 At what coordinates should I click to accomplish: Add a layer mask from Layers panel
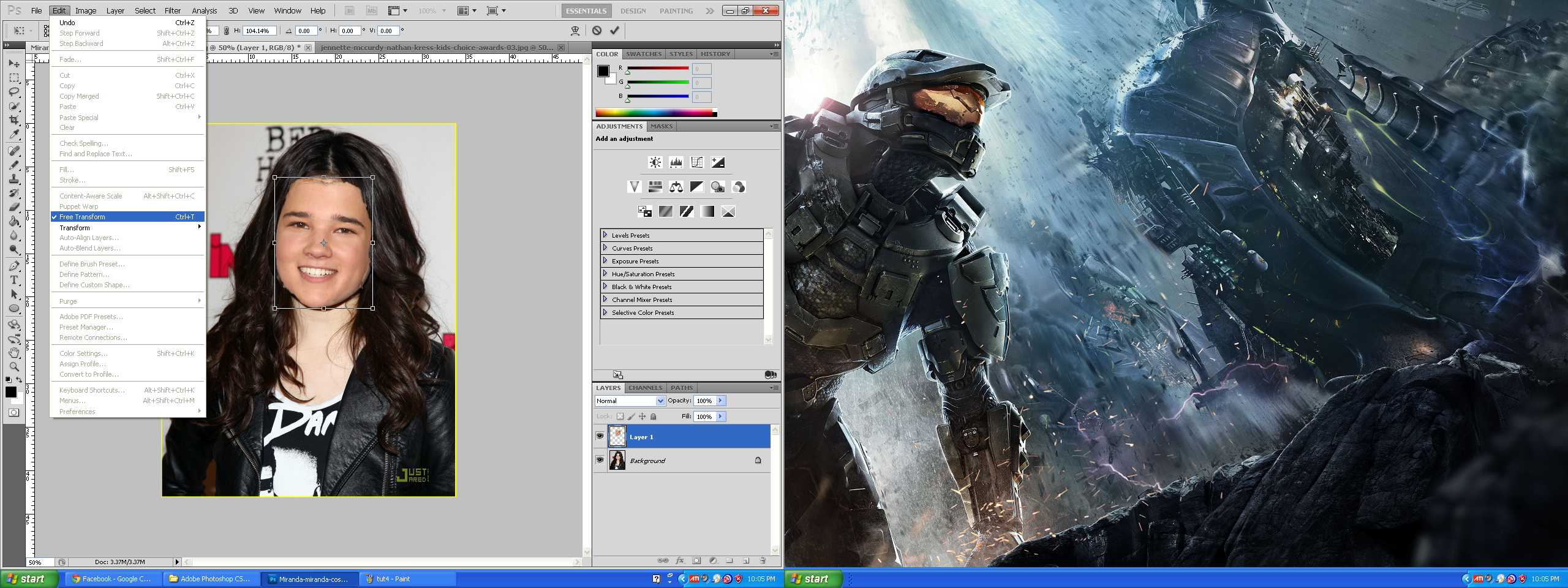point(696,560)
